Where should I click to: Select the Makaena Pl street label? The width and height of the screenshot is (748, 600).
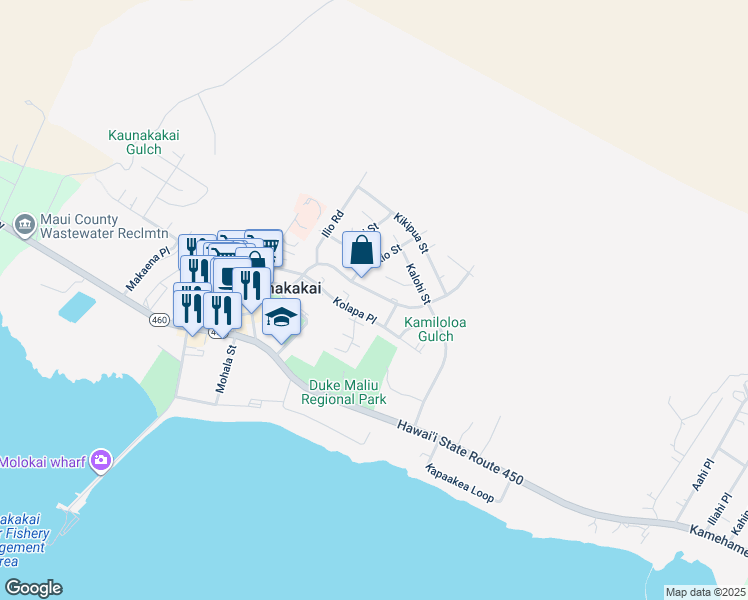tap(147, 269)
